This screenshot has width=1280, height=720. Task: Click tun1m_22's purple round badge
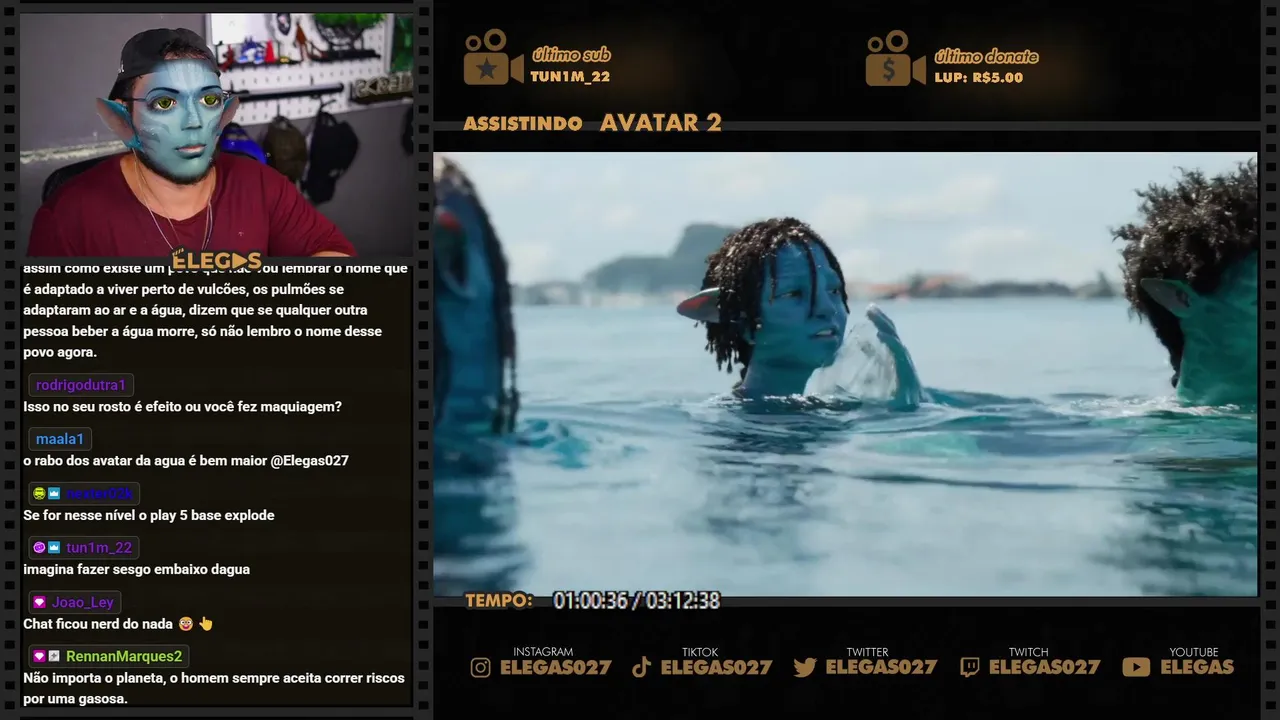coord(39,547)
